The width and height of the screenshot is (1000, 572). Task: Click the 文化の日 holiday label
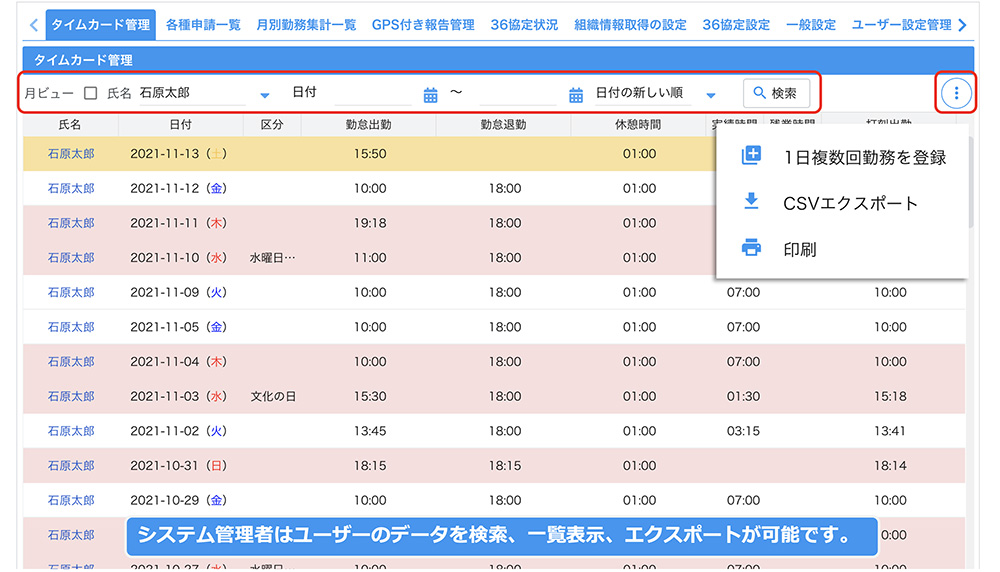[x=273, y=396]
